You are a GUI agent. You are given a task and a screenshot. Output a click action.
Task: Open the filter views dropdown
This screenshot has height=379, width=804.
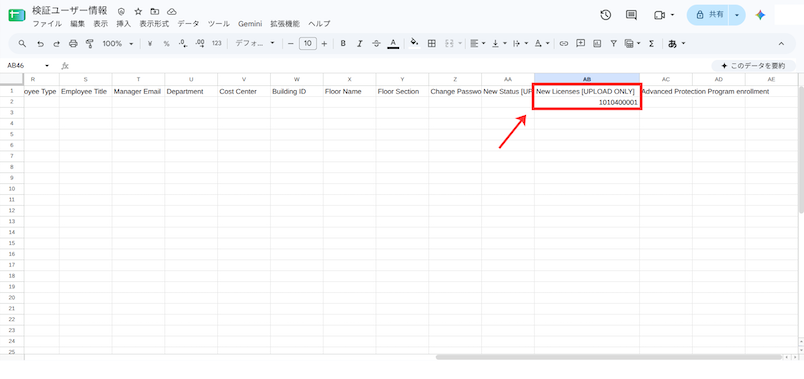(x=632, y=44)
